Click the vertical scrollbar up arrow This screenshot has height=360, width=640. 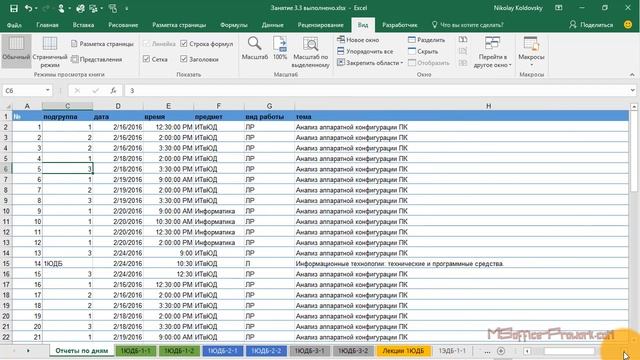coord(634,107)
